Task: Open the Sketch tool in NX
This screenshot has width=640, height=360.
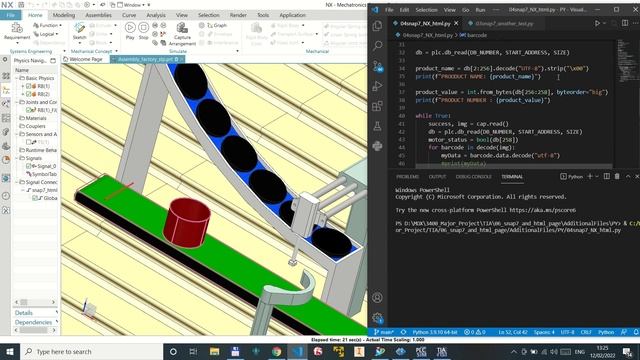Action: click(x=79, y=31)
